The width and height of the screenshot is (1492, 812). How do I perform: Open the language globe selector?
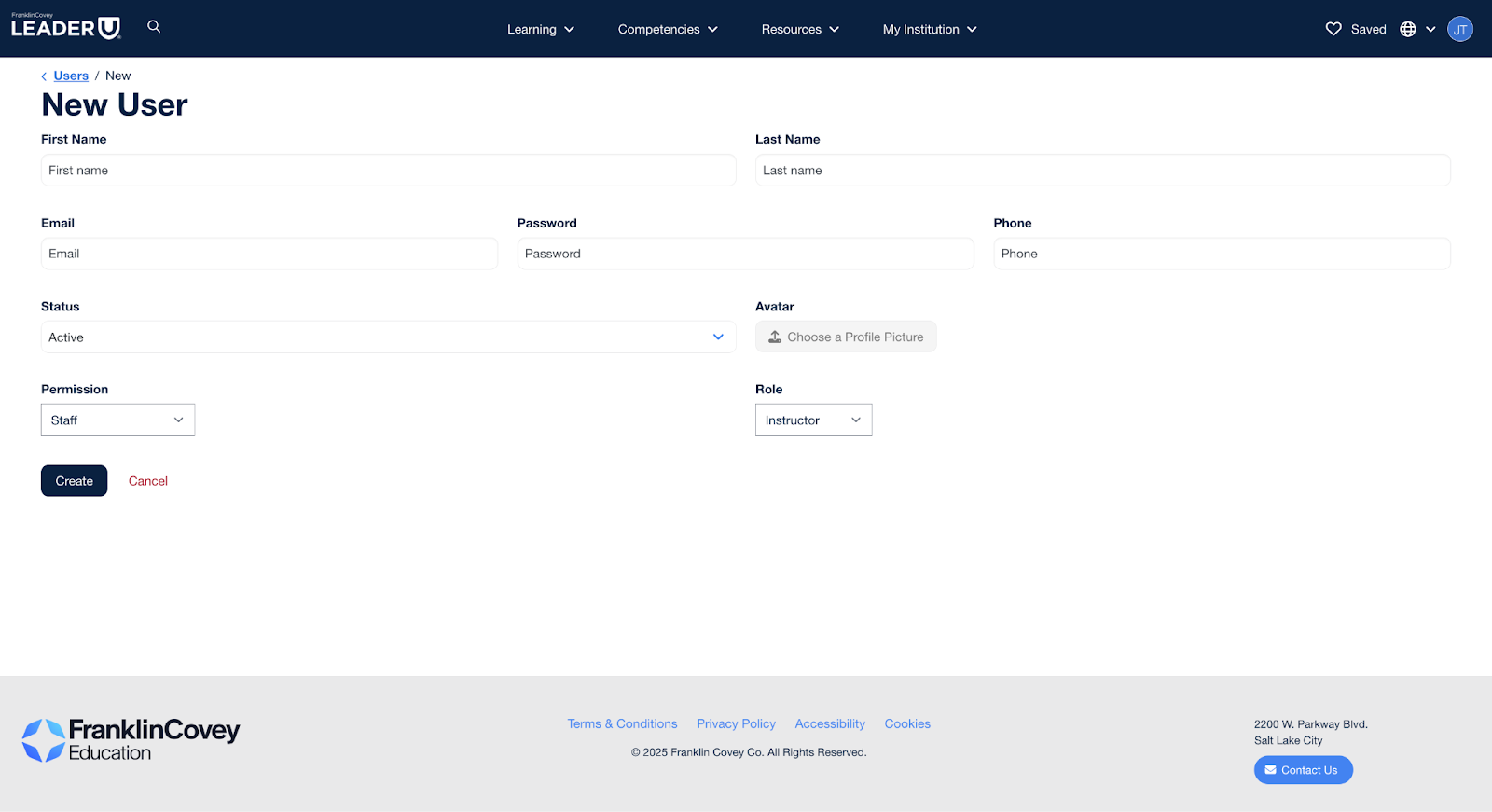click(x=1416, y=29)
